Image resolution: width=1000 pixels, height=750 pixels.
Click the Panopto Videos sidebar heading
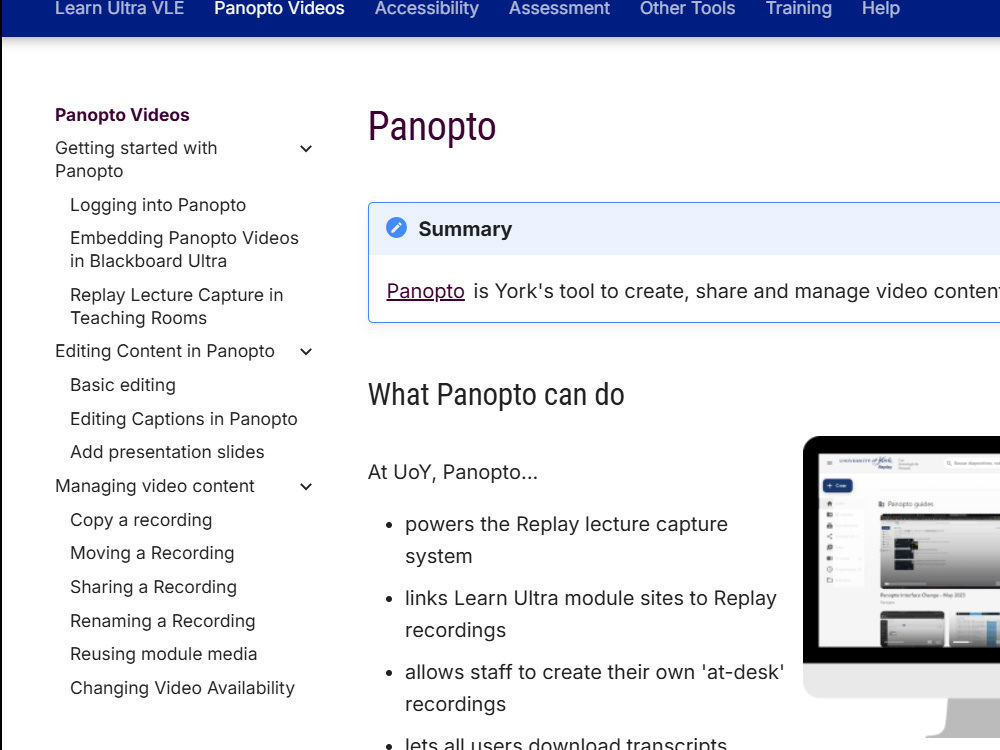pyautogui.click(x=122, y=115)
